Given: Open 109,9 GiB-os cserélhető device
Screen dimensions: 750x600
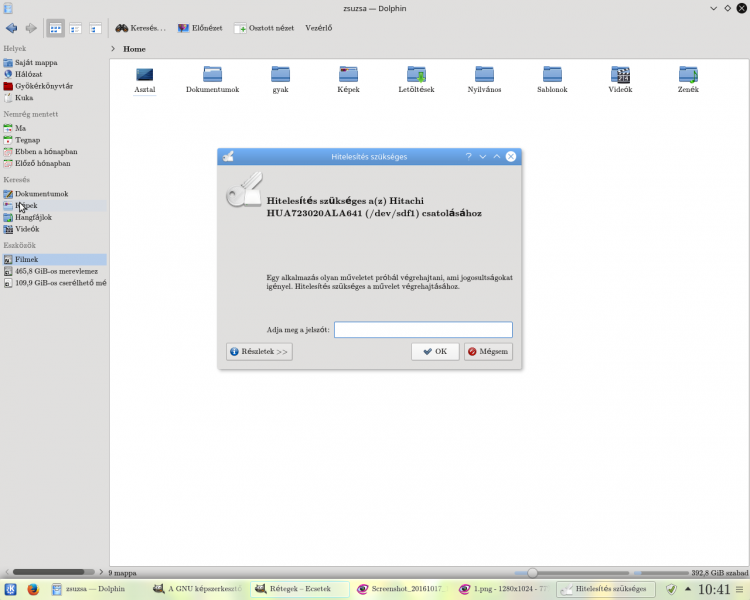Looking at the screenshot, I should click(54, 283).
